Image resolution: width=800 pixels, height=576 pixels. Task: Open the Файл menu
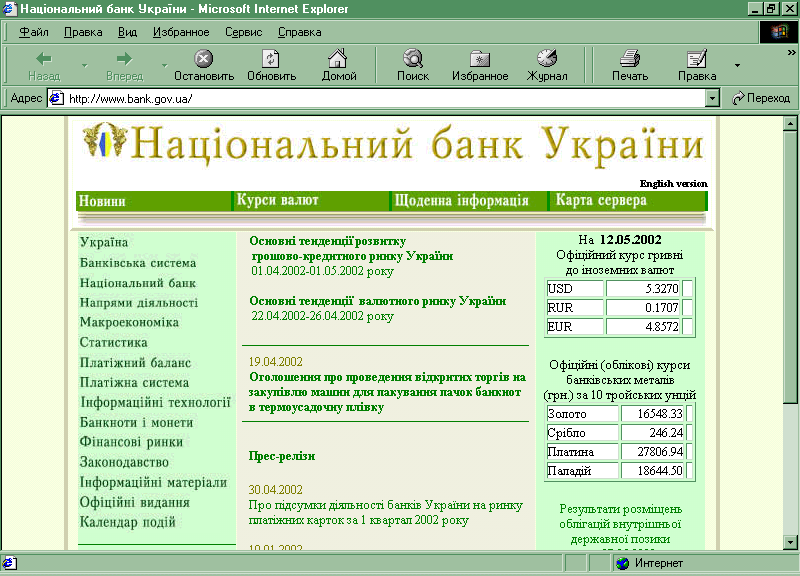coord(33,32)
